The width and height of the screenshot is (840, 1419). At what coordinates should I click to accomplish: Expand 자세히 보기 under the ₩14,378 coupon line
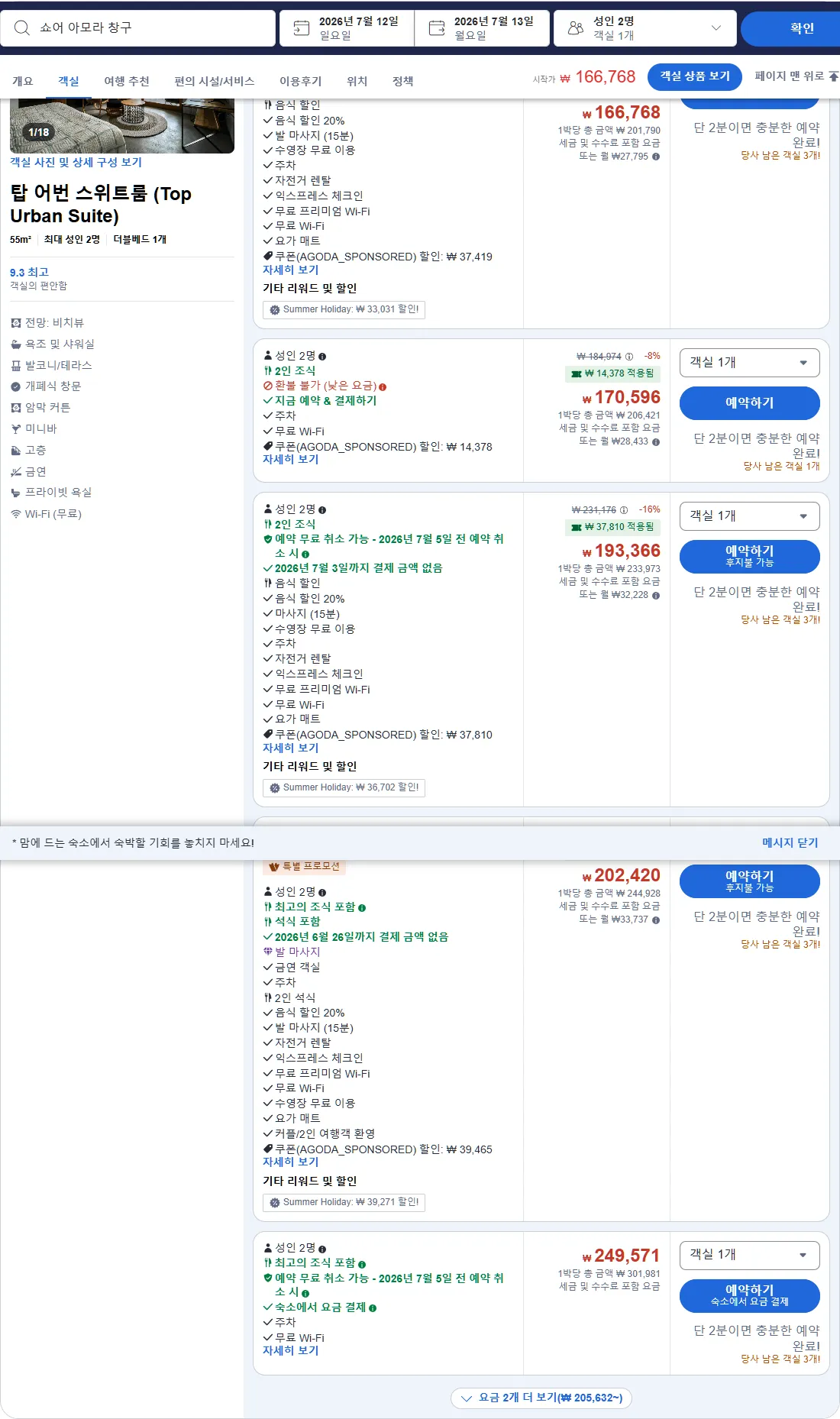click(290, 460)
